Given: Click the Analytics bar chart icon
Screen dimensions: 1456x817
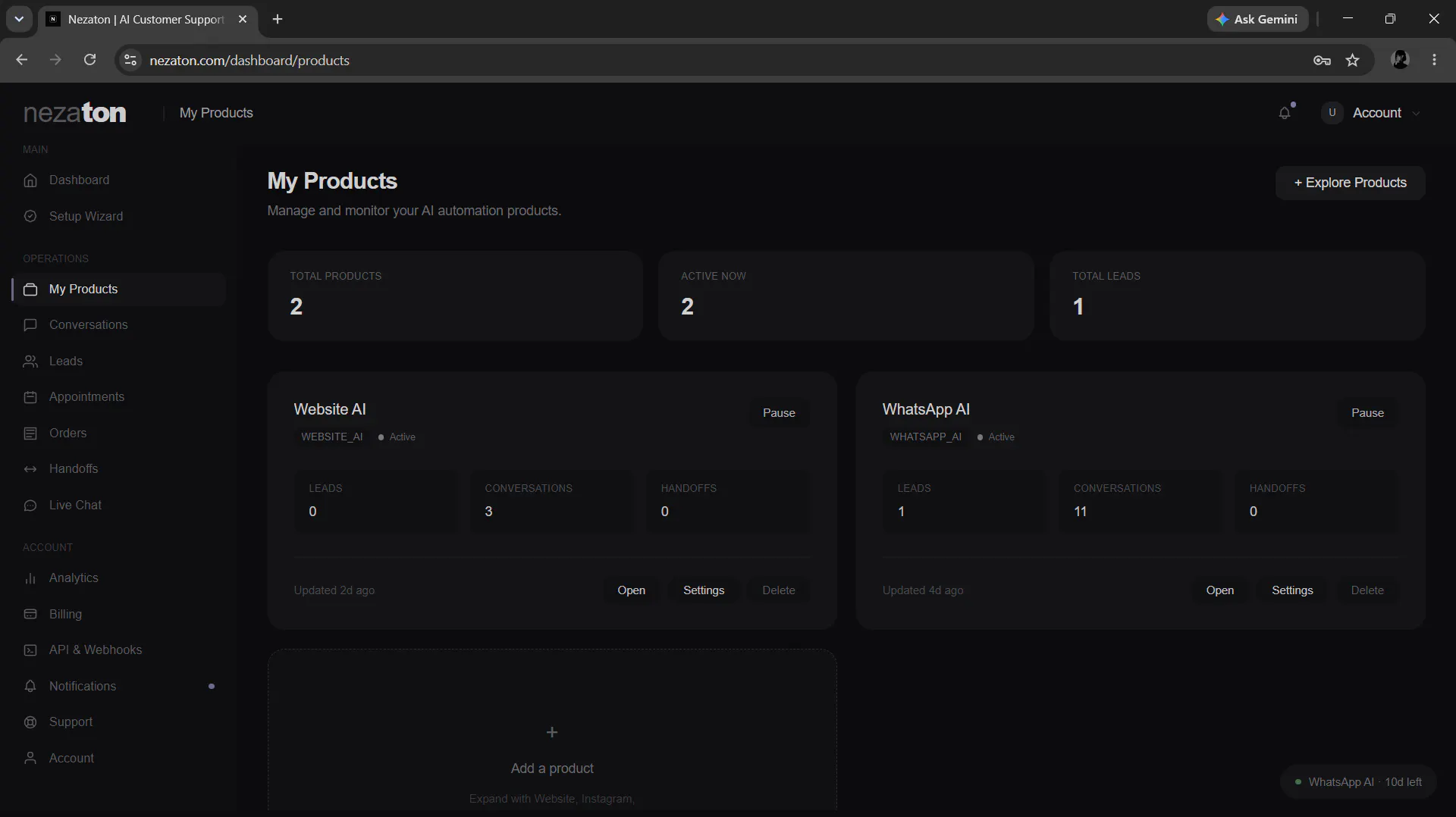Looking at the screenshot, I should click(30, 578).
